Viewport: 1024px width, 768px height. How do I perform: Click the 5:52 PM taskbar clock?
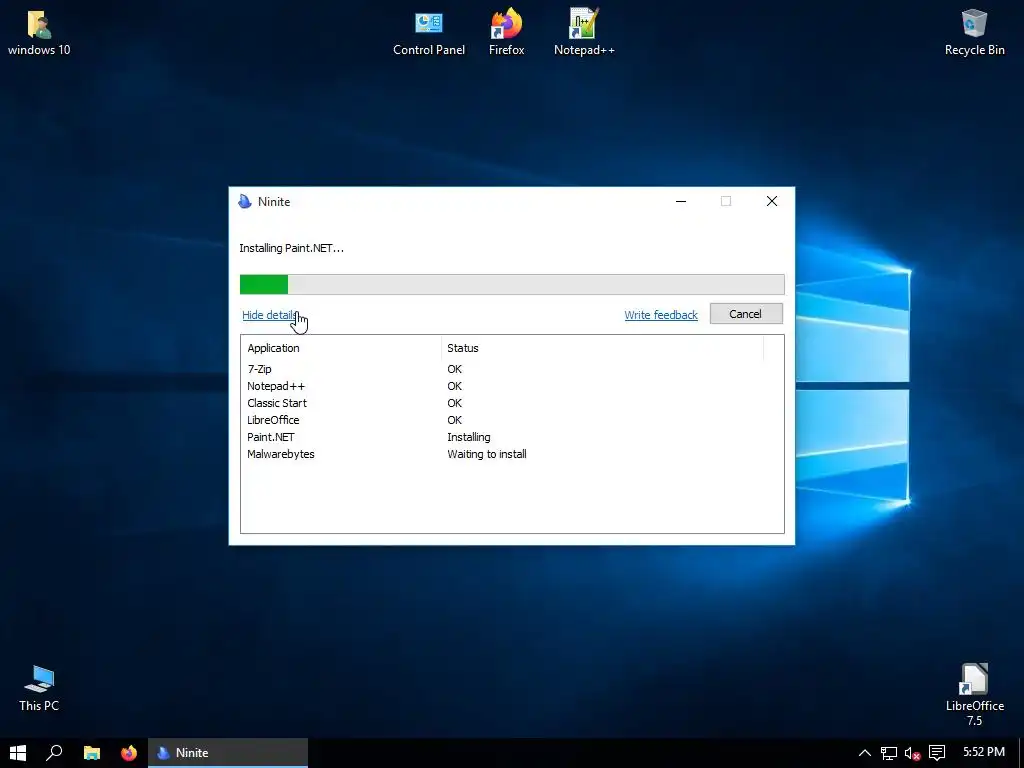click(x=984, y=752)
